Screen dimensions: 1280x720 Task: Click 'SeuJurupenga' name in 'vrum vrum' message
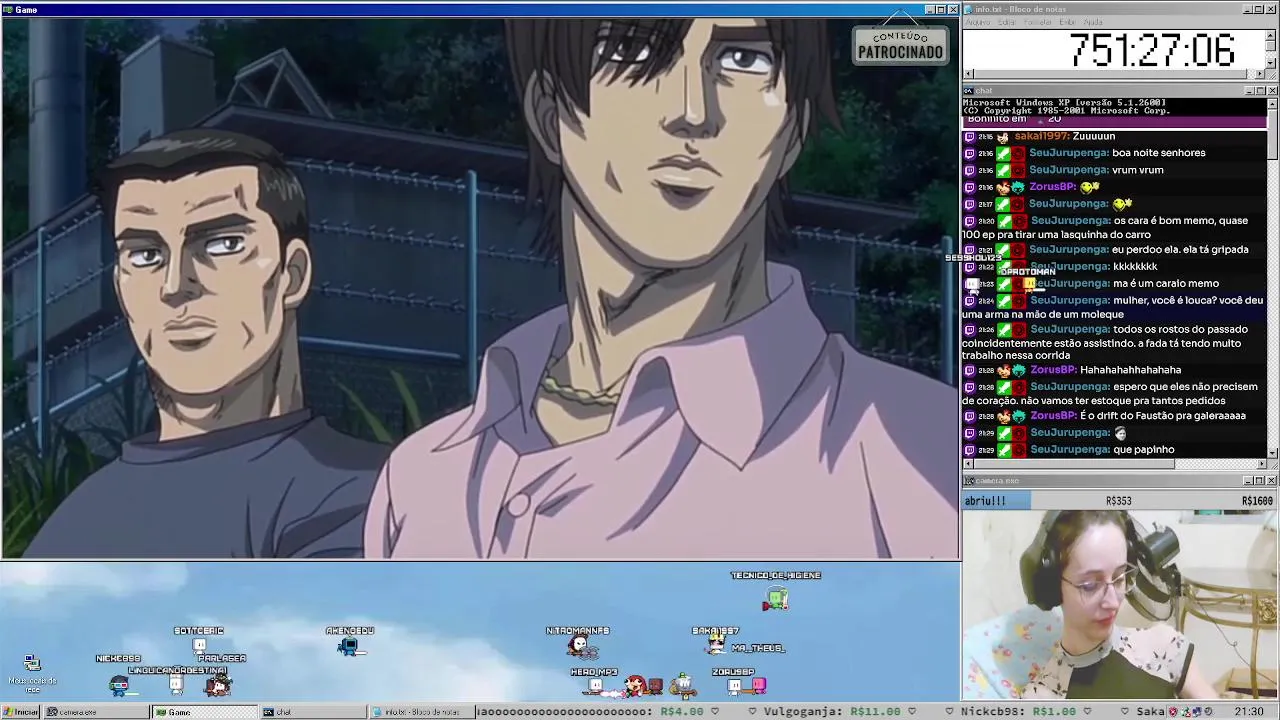[1068, 170]
